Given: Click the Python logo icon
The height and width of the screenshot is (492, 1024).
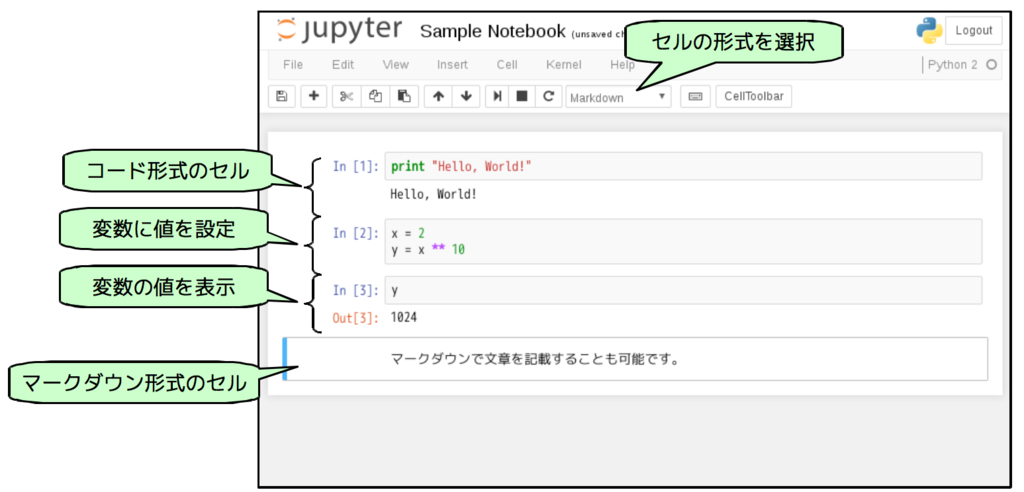Looking at the screenshot, I should point(929,30).
